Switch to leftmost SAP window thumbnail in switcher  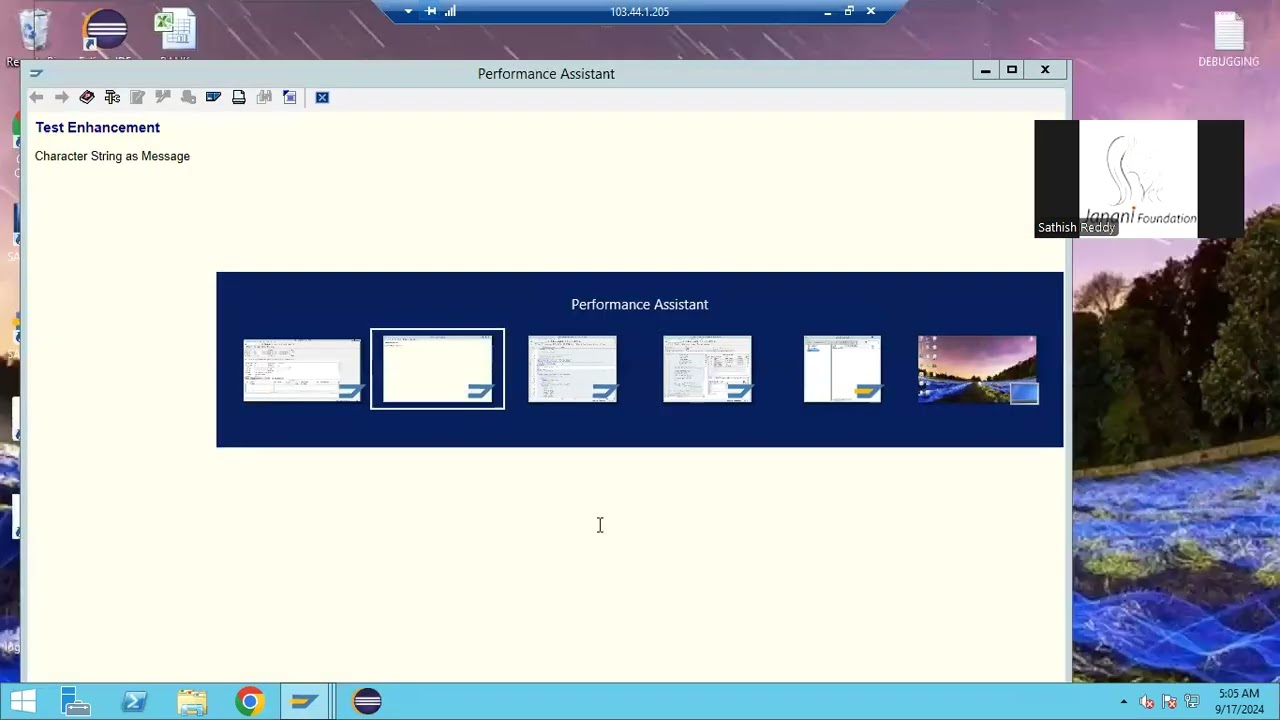302,370
